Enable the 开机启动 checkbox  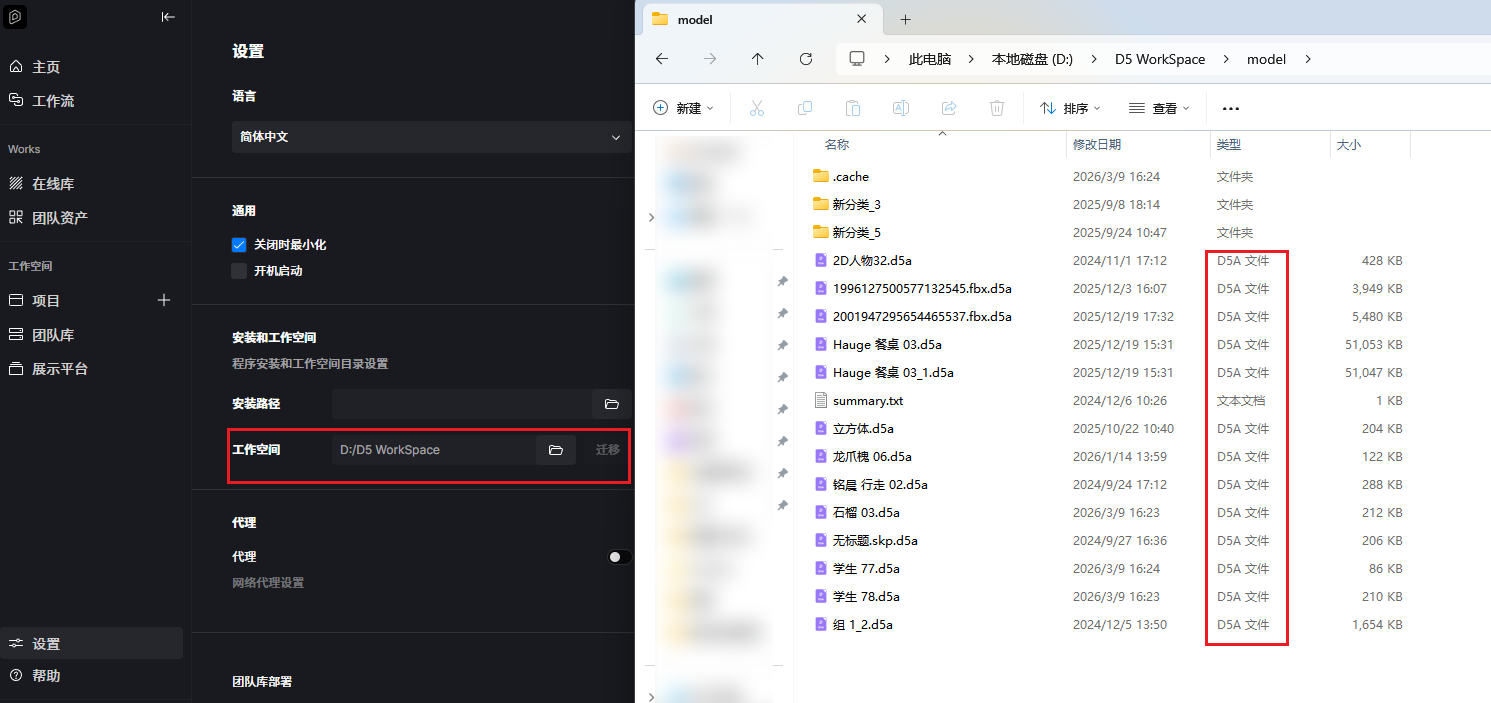(x=239, y=271)
